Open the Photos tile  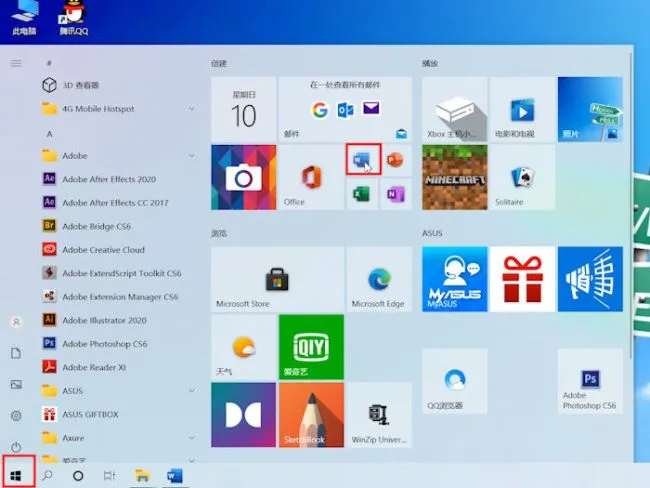[x=590, y=109]
